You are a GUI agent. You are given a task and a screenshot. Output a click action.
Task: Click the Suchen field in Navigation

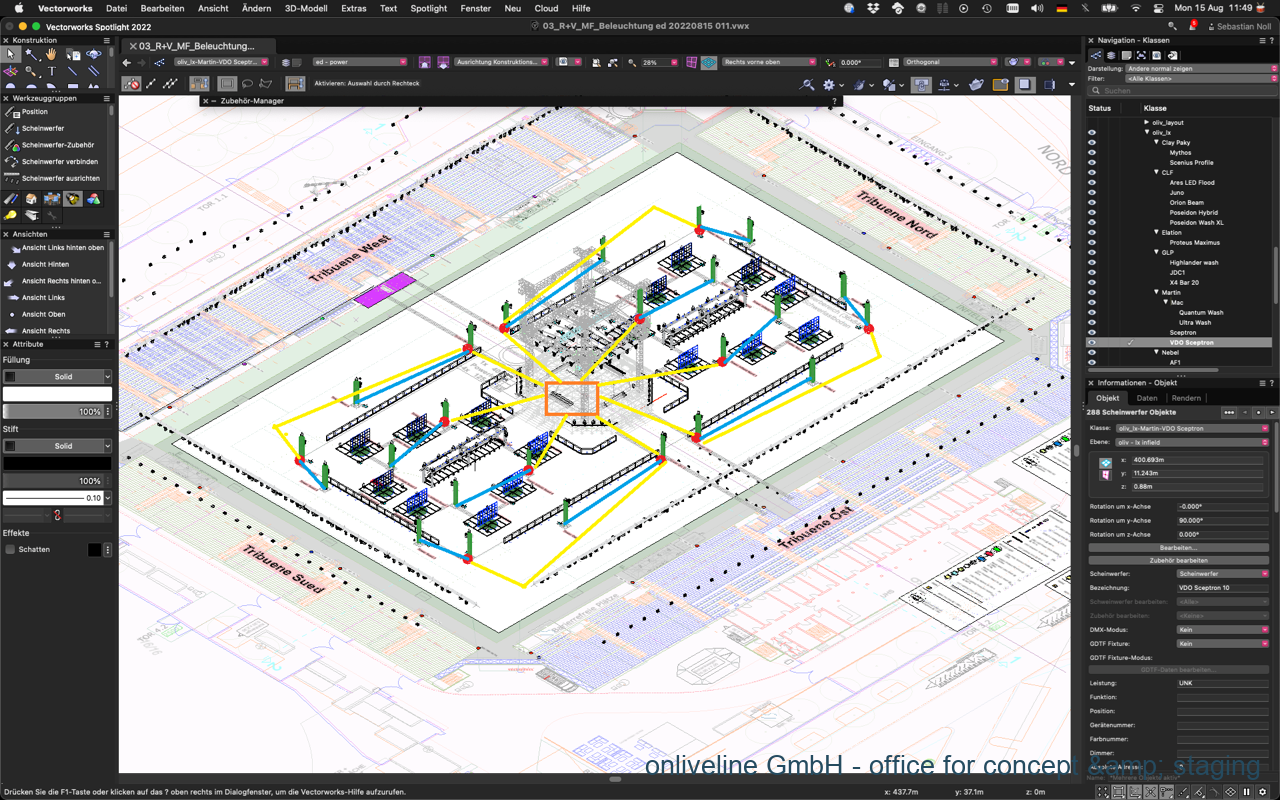tap(1182, 90)
